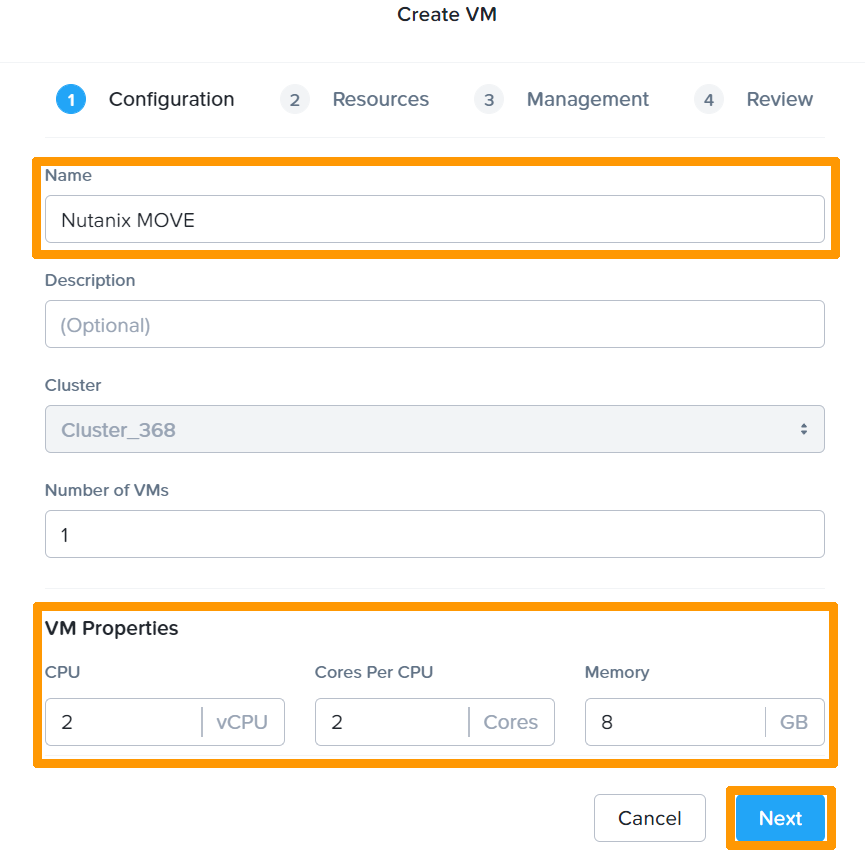Click the step 3 number circle
Image resolution: width=865 pixels, height=860 pixels.
click(488, 100)
